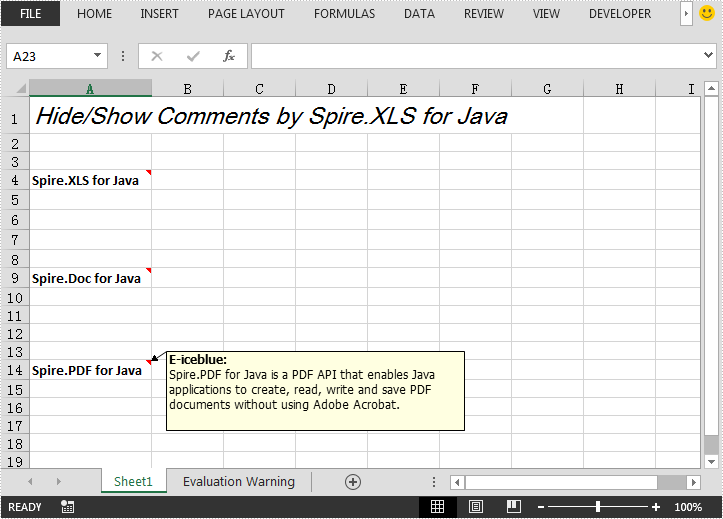Click the 100% zoom level
The height and width of the screenshot is (519, 723).
[x=688, y=507]
